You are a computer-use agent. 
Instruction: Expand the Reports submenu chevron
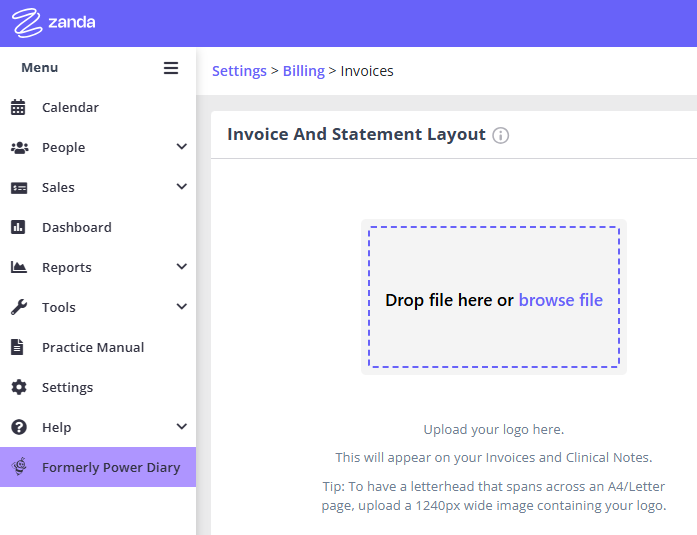[181, 266]
